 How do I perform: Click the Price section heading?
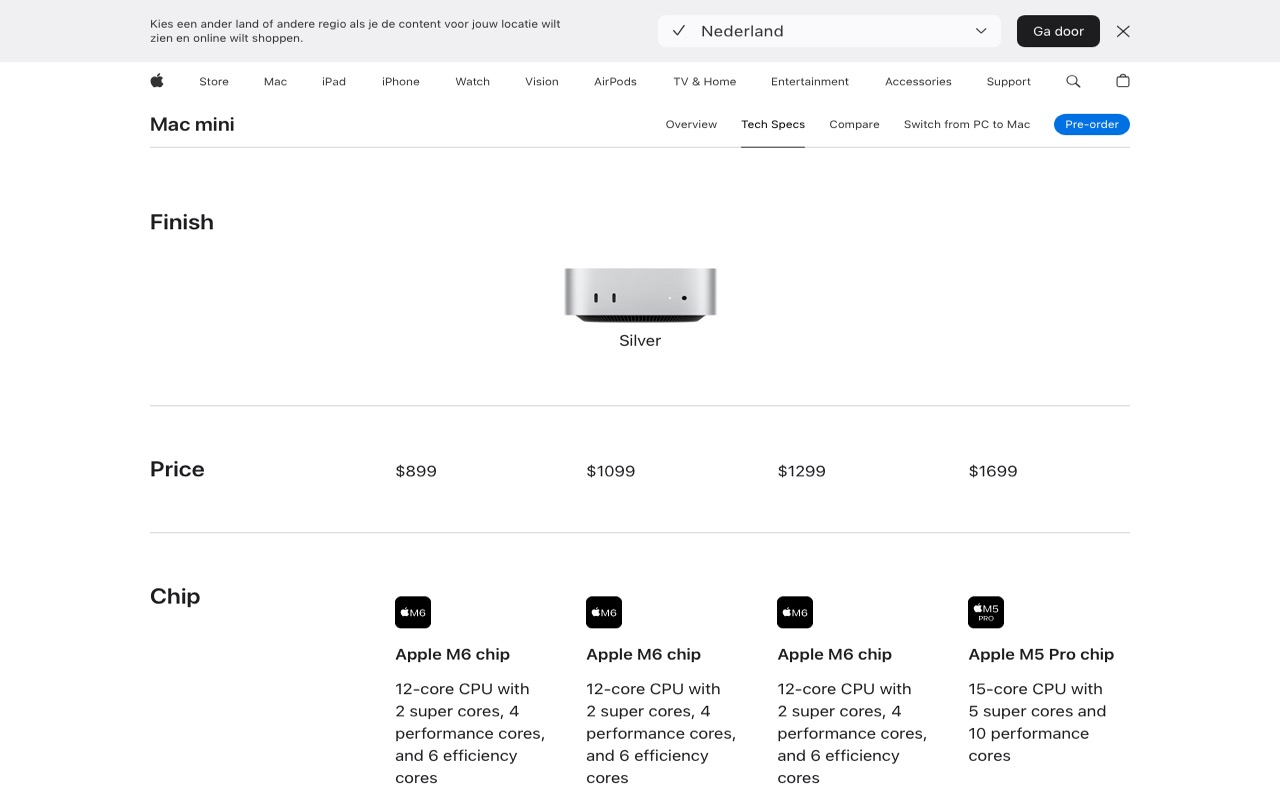[x=177, y=469]
